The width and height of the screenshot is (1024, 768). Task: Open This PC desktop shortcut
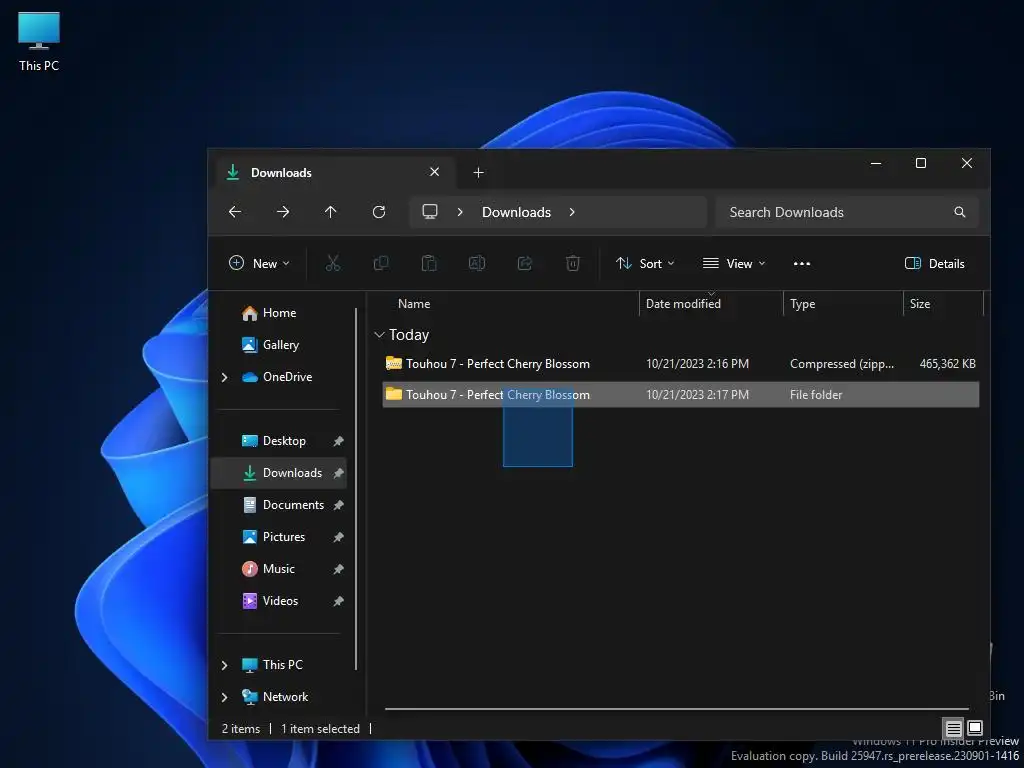coord(39,40)
